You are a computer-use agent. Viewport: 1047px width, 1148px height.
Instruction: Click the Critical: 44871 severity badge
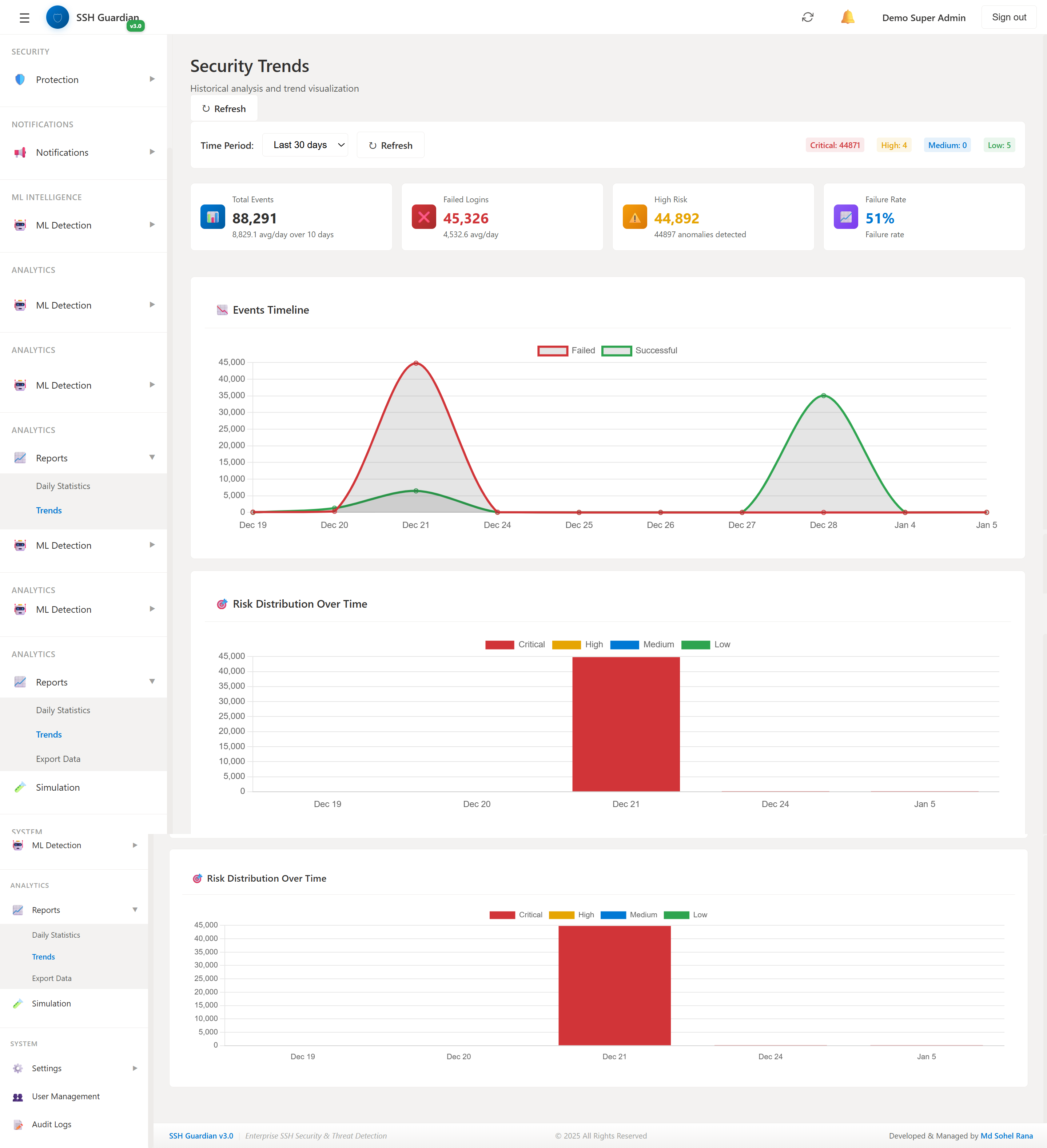pos(835,145)
